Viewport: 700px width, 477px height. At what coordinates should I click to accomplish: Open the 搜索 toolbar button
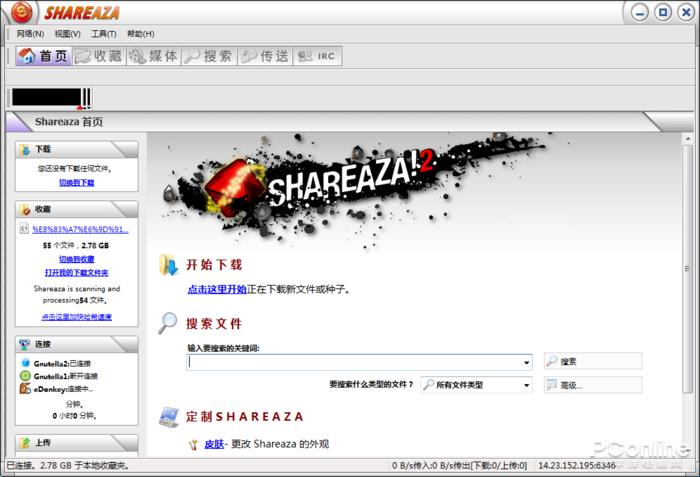pos(208,57)
